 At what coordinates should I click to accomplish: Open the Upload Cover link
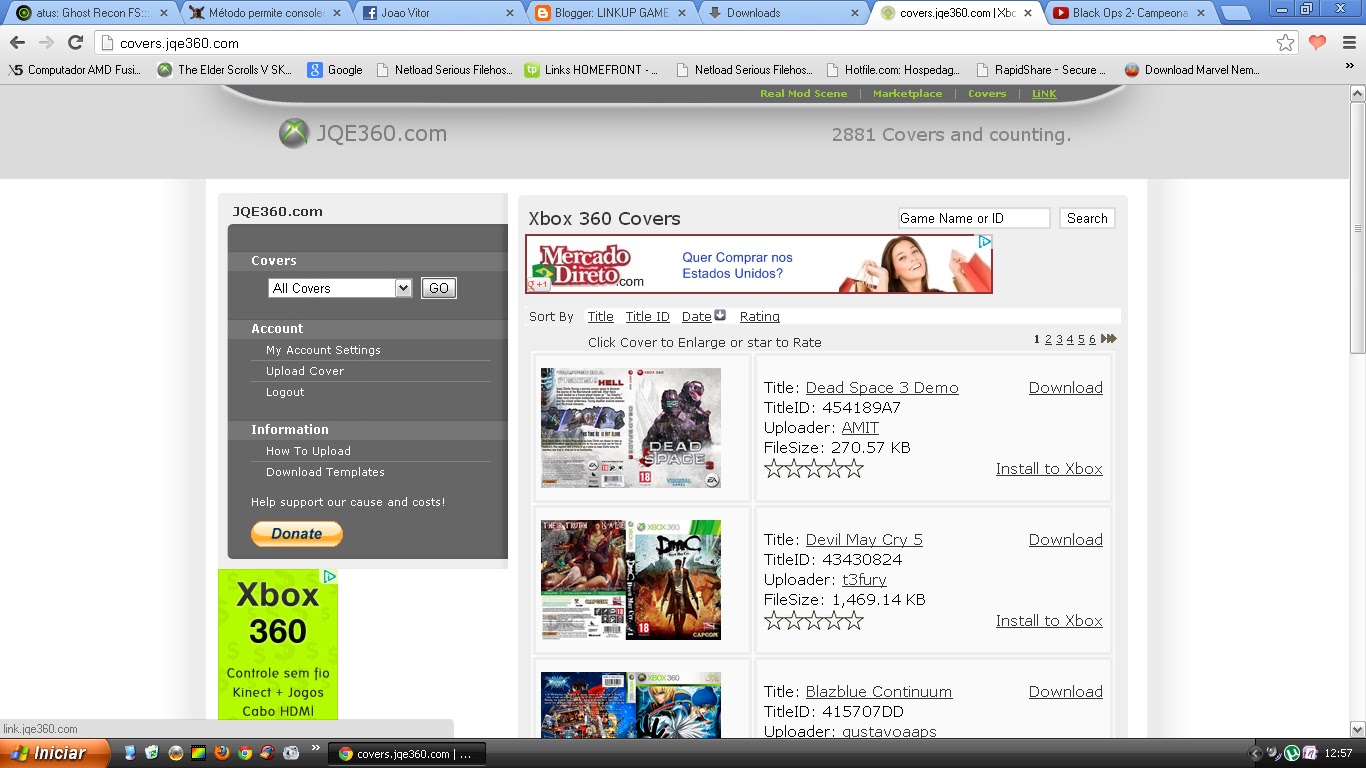[x=305, y=371]
